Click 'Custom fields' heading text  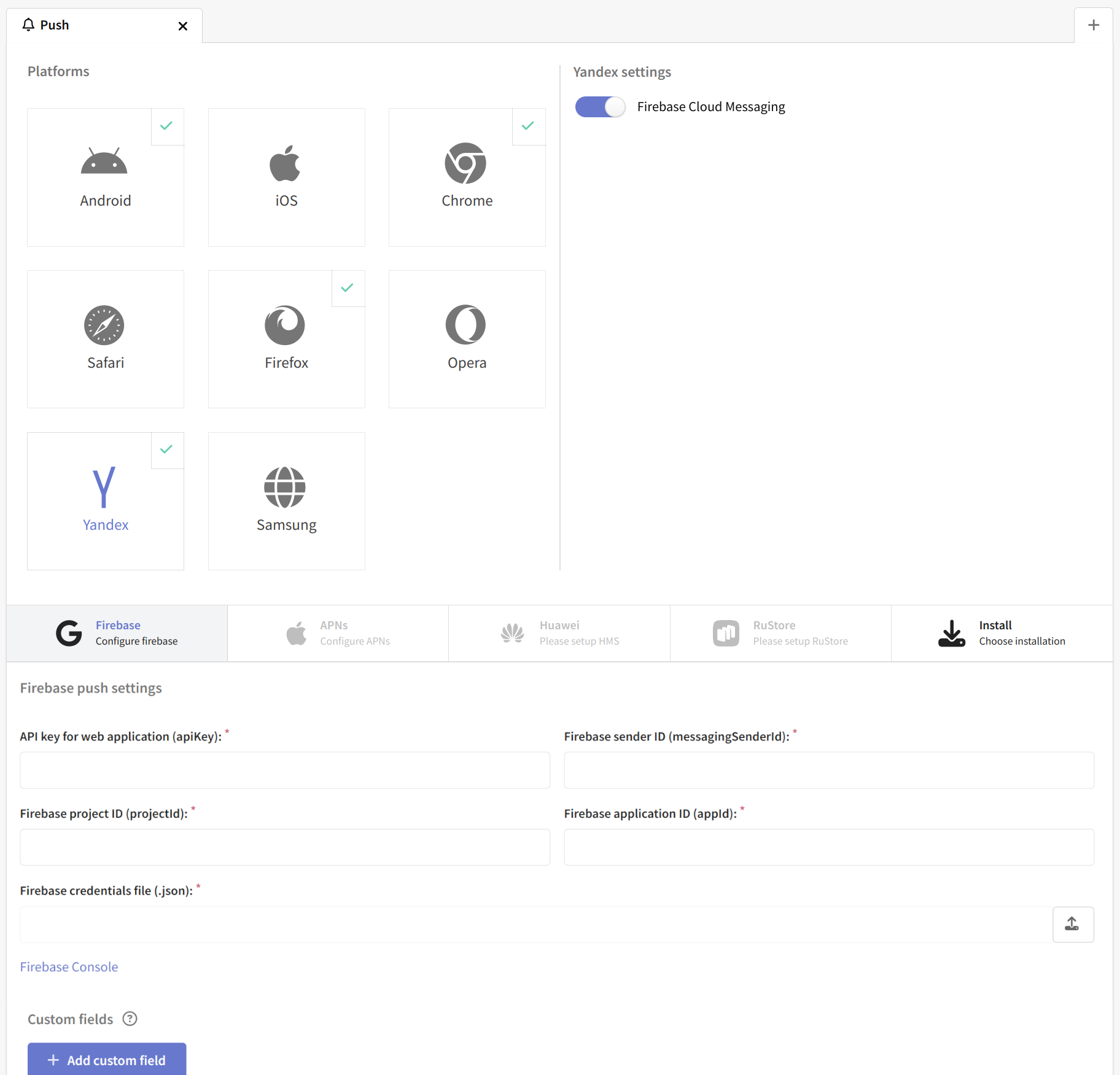(71, 1019)
